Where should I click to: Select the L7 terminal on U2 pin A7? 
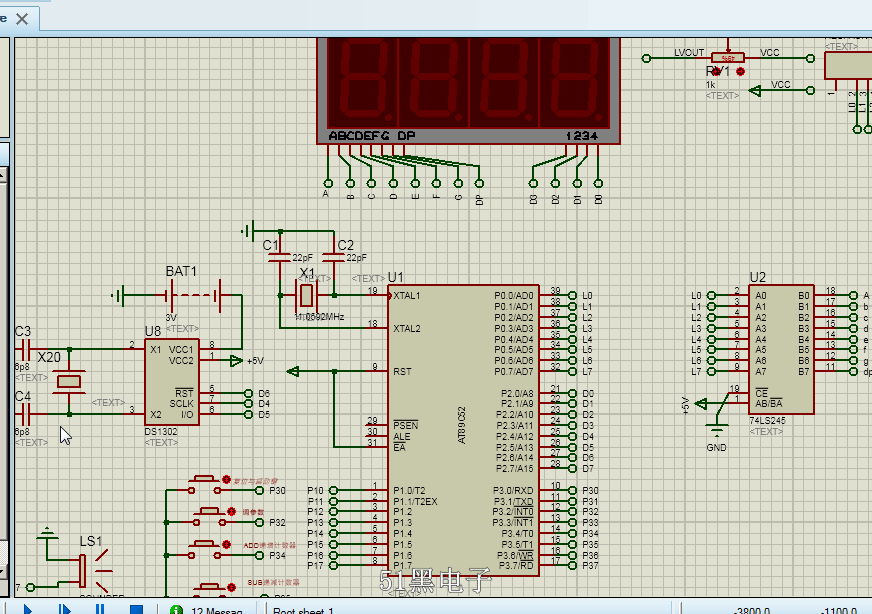click(x=711, y=372)
